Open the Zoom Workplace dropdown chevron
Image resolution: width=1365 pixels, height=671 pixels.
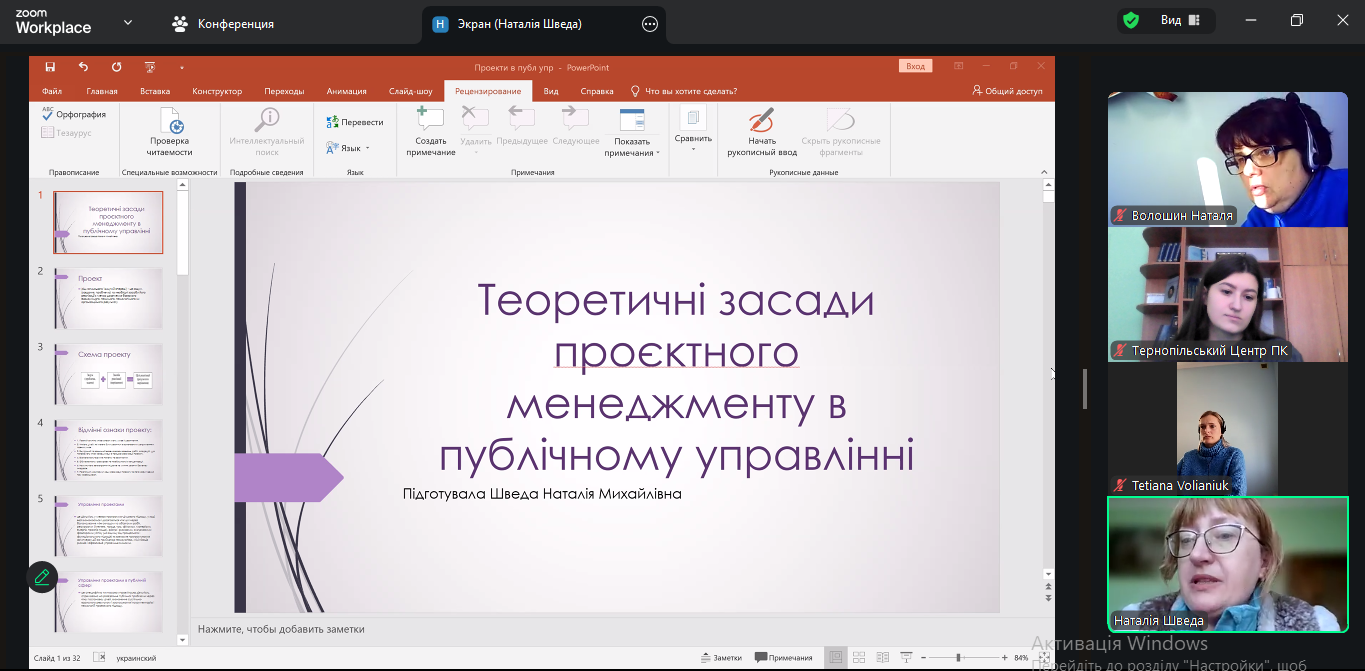coord(128,22)
